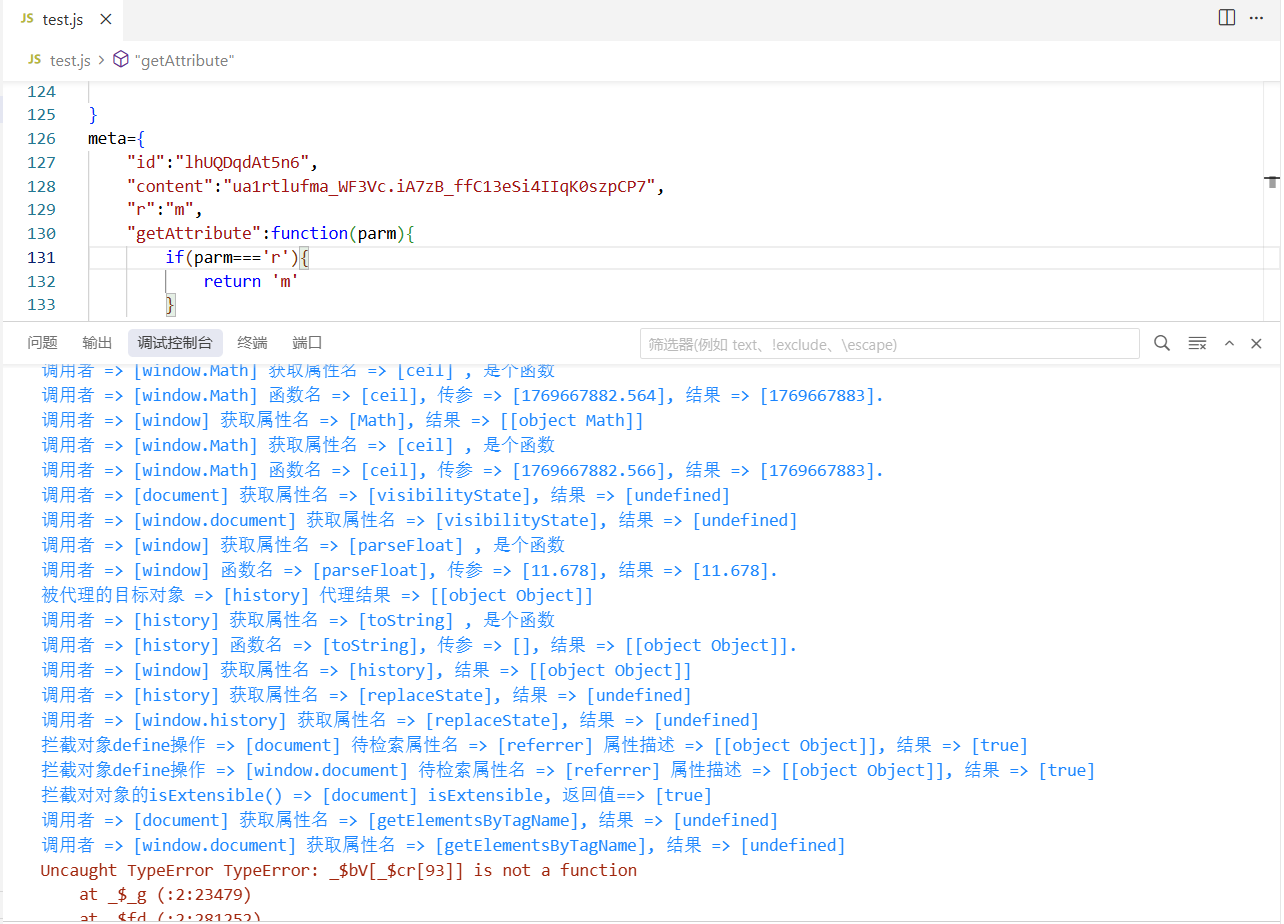The width and height of the screenshot is (1284, 924).
Task: Focus the 筛选器 filter input field
Action: [888, 344]
